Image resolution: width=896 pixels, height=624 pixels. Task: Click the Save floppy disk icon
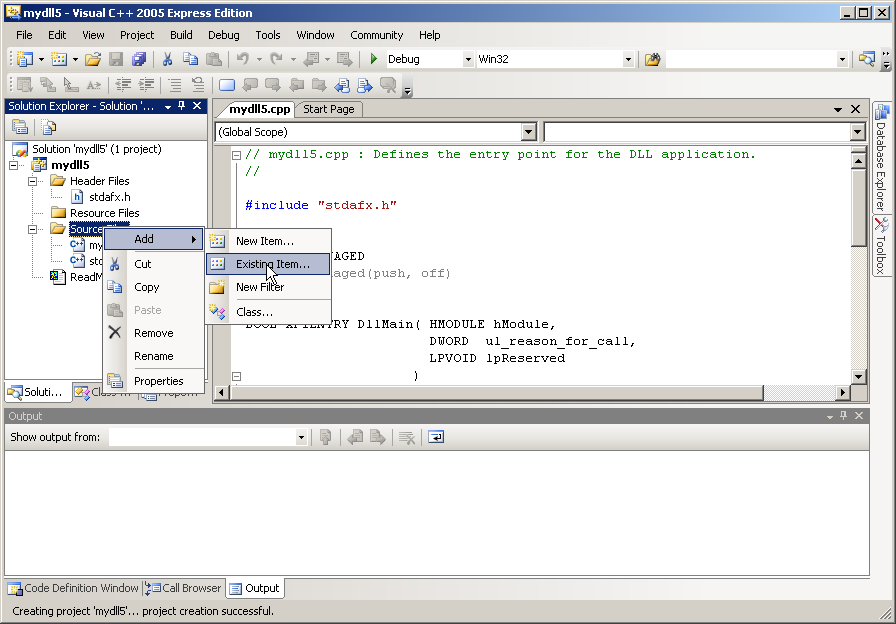[x=116, y=59]
